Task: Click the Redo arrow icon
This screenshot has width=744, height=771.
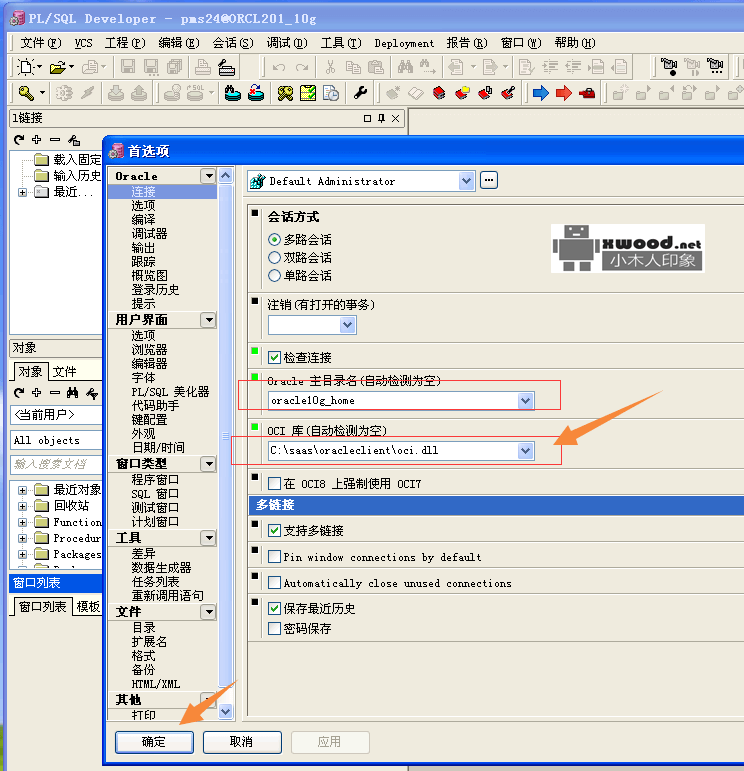Action: (302, 67)
